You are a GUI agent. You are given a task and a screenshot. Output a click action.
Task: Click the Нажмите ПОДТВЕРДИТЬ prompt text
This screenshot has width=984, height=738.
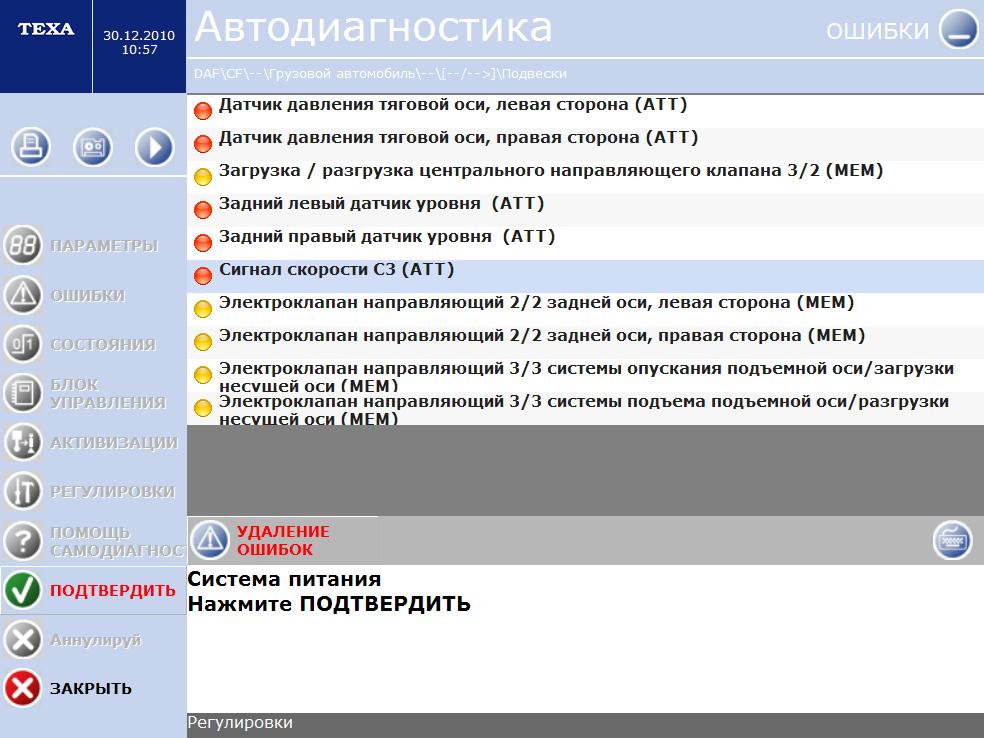(x=329, y=604)
